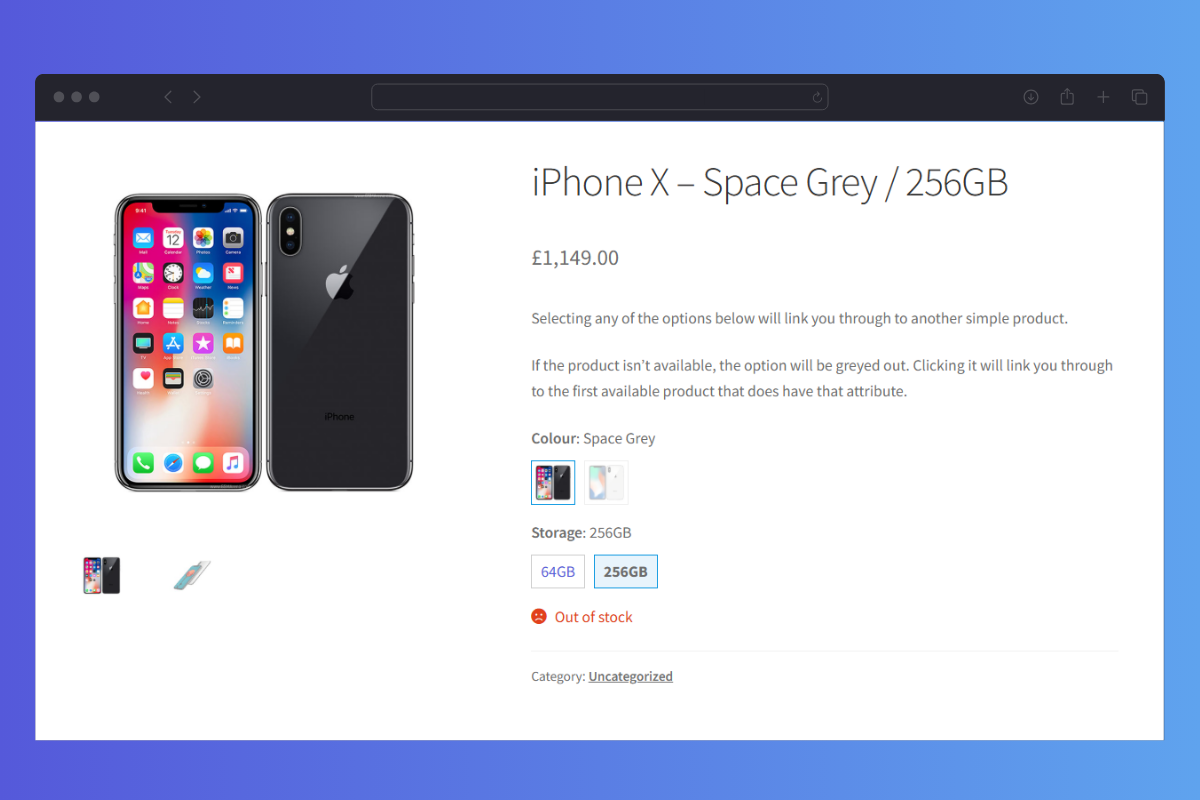
Task: Open a new tab with the plus icon
Action: pos(1103,97)
